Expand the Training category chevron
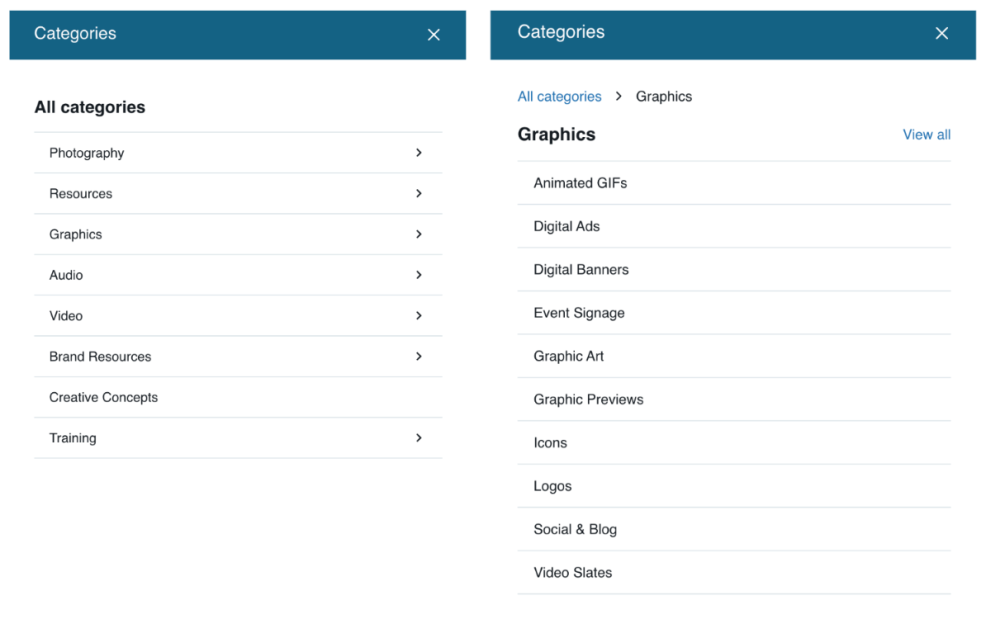Image resolution: width=986 pixels, height=624 pixels. coord(418,438)
